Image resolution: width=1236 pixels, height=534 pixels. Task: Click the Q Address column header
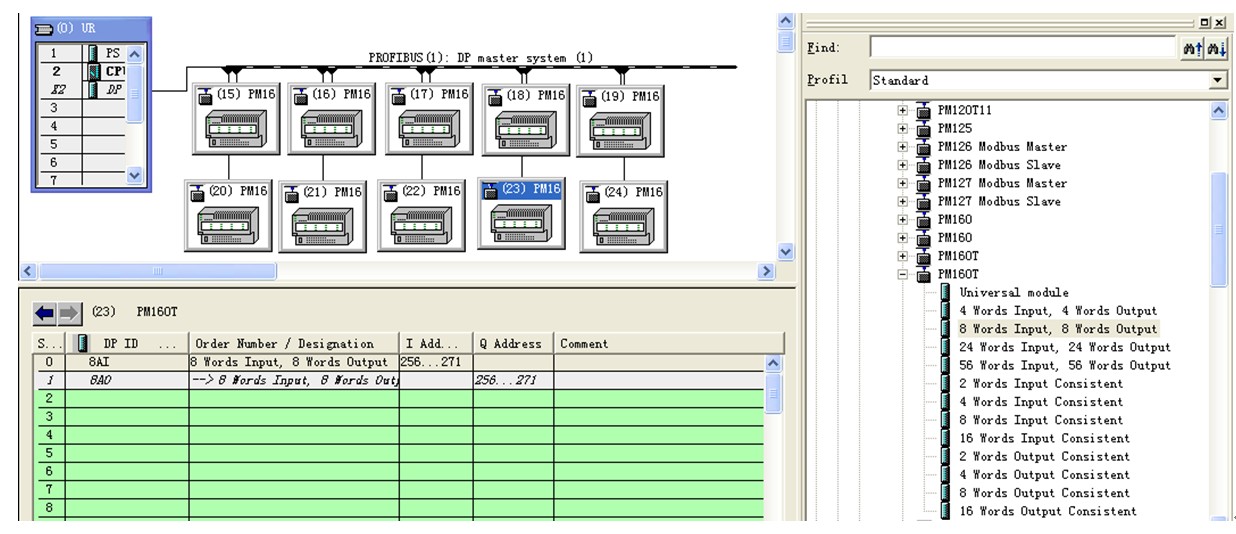(x=512, y=344)
